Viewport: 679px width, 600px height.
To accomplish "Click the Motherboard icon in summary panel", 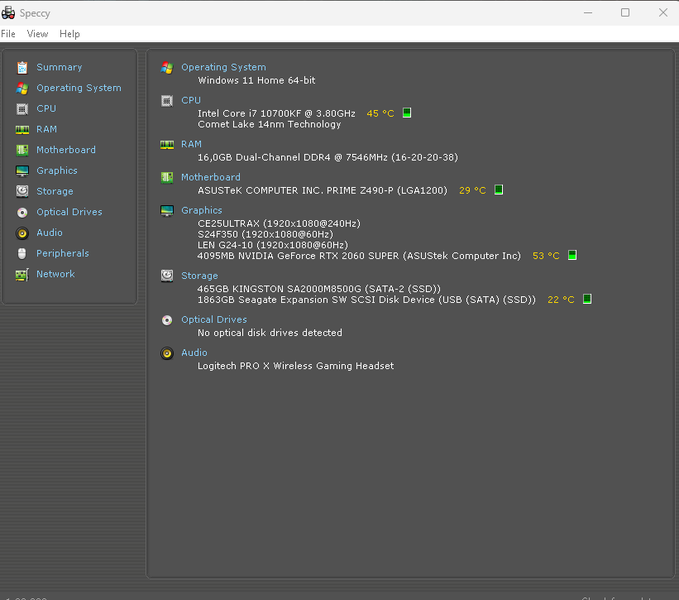I will pyautogui.click(x=167, y=177).
